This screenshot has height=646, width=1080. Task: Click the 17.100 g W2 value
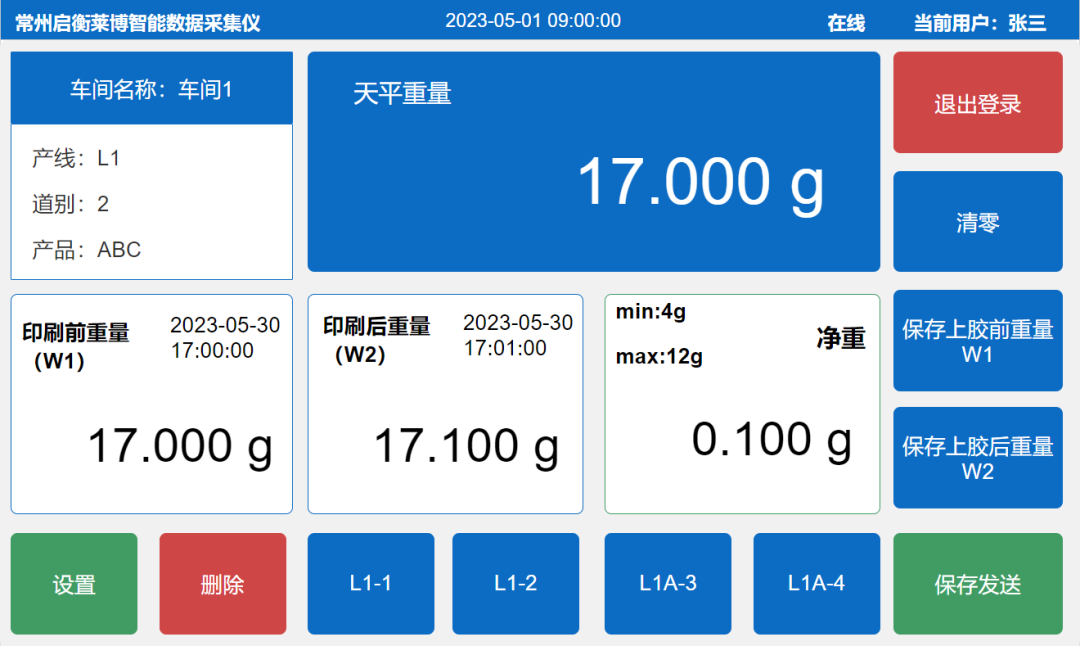pyautogui.click(x=466, y=446)
